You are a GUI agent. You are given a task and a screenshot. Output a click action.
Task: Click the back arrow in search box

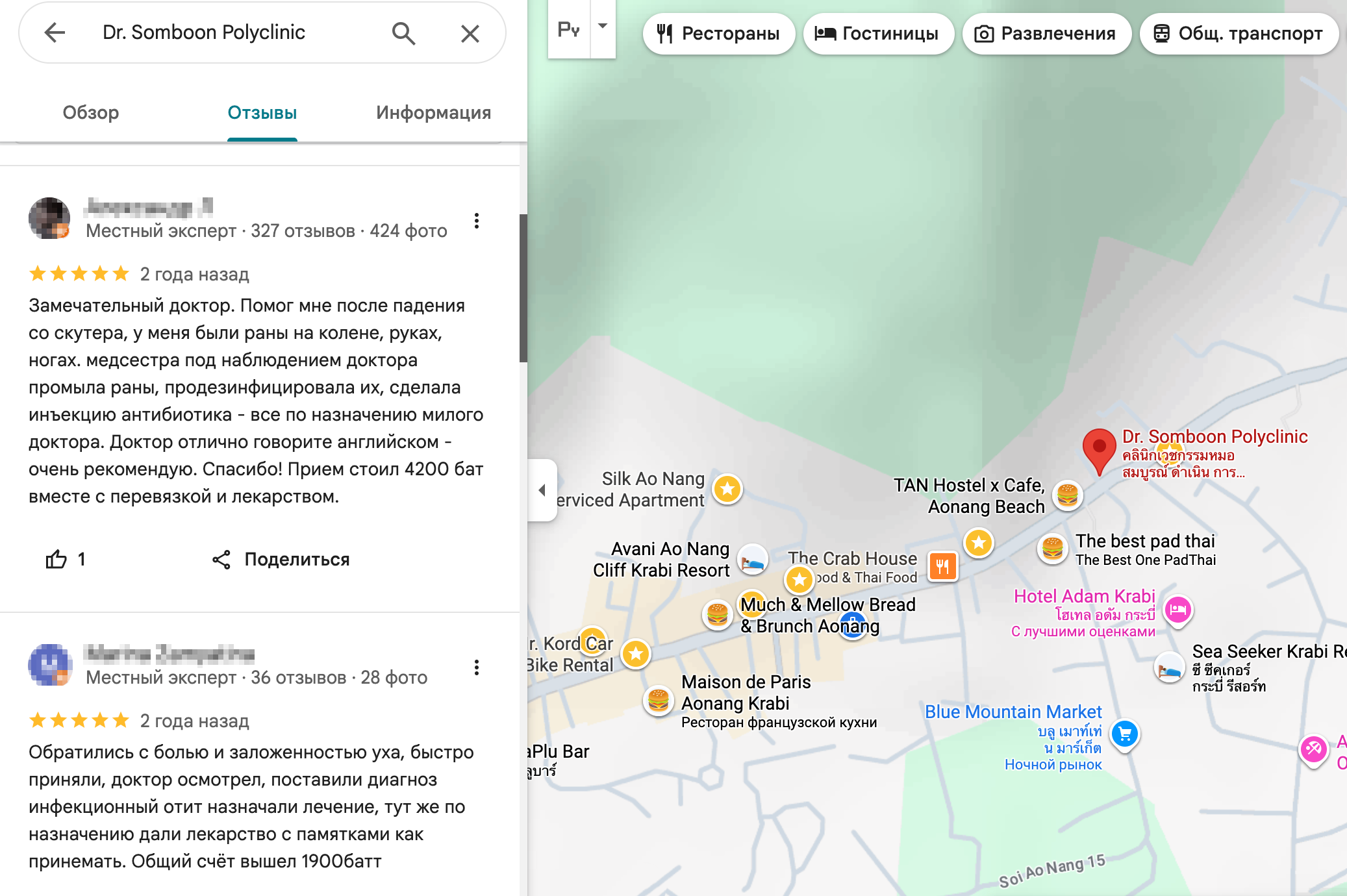55,32
